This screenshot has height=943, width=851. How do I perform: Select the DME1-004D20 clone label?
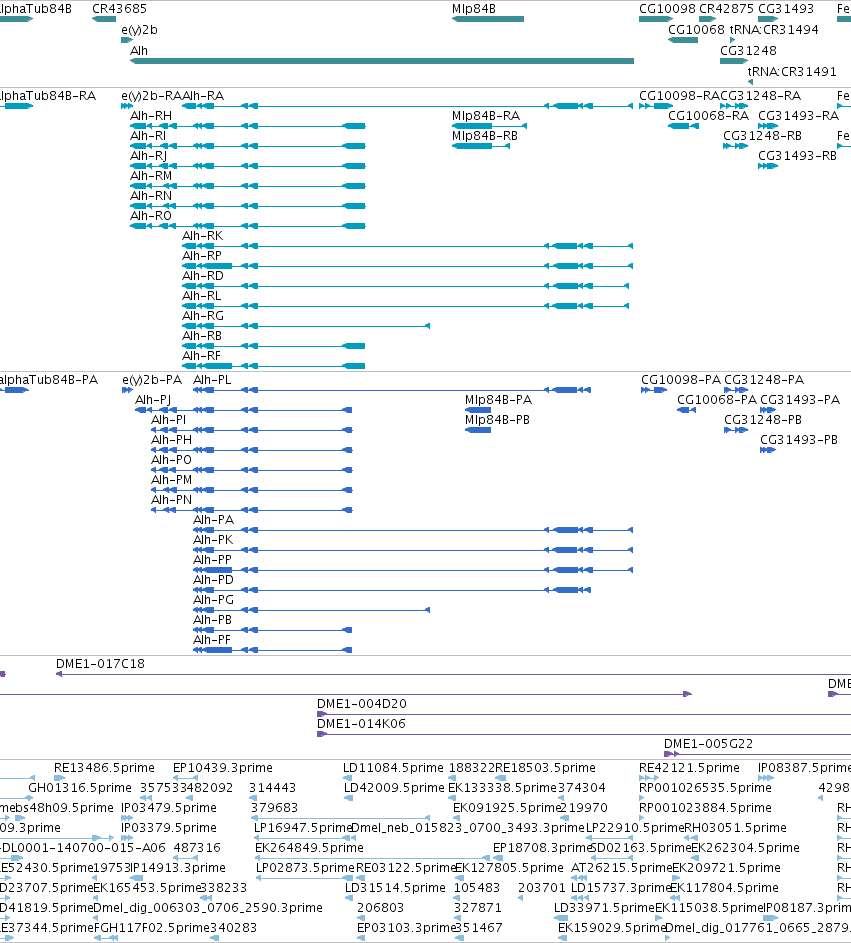pos(361,704)
